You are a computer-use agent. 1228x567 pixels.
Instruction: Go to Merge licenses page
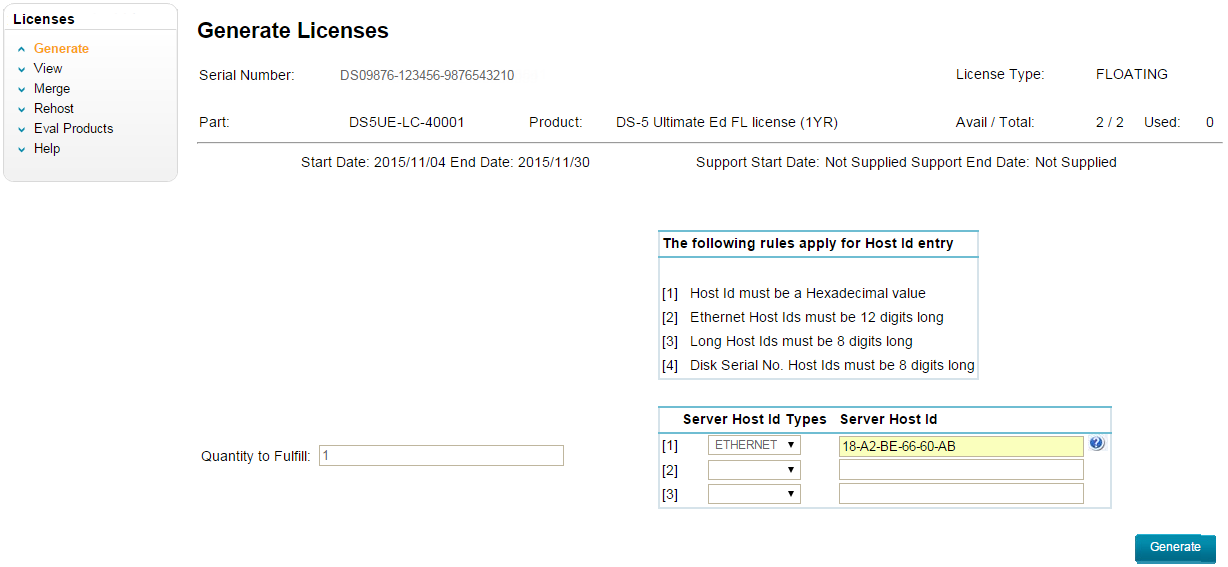click(x=52, y=89)
